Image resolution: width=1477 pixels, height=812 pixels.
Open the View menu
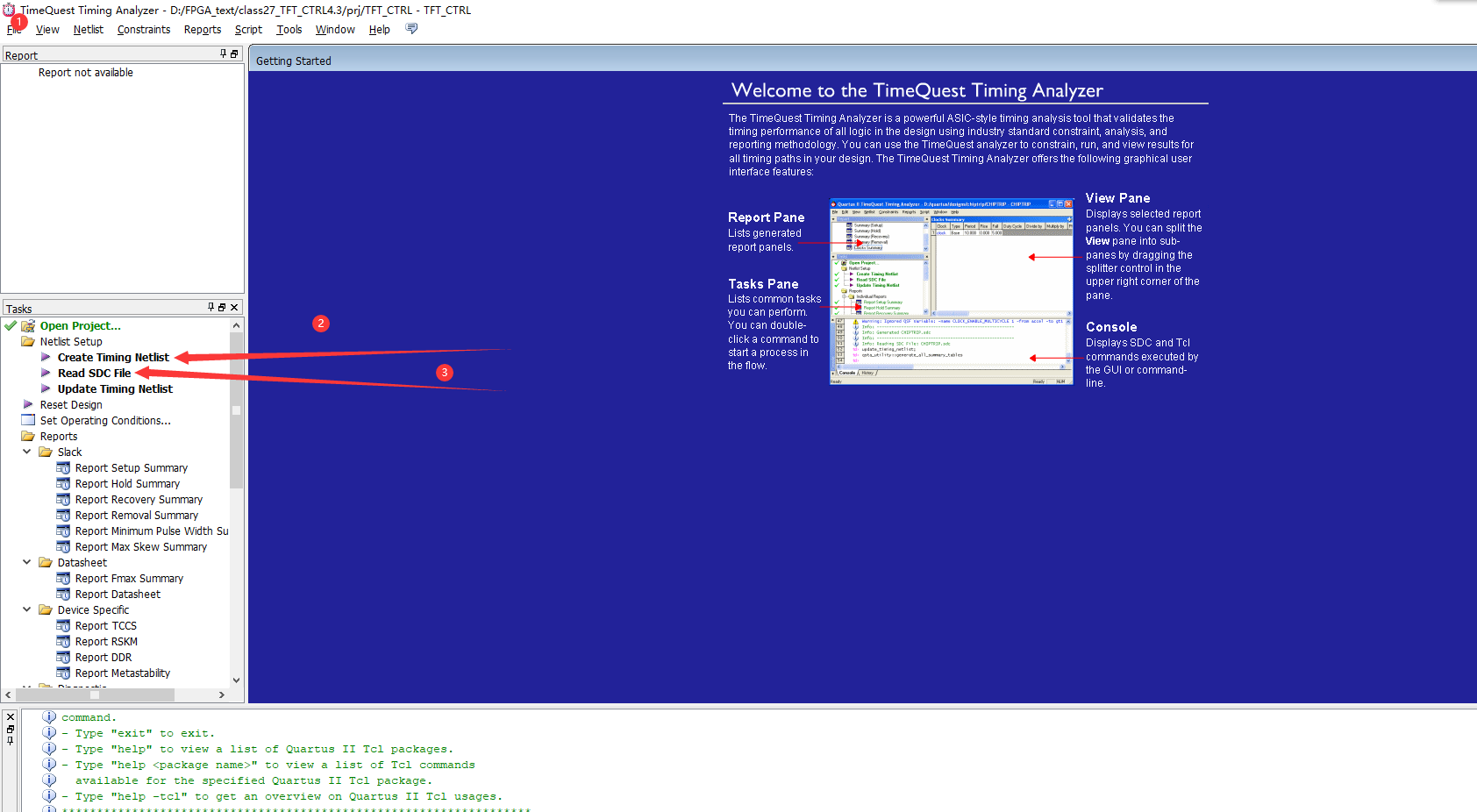coord(47,30)
